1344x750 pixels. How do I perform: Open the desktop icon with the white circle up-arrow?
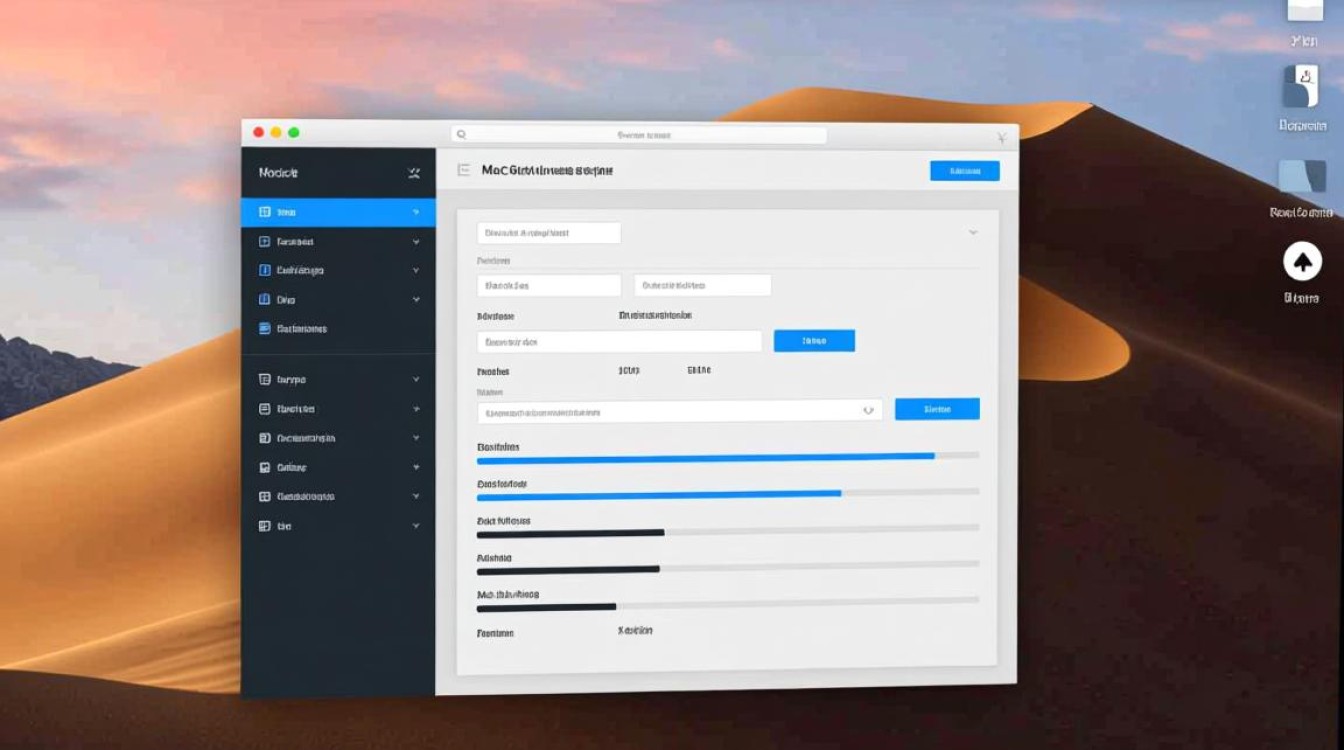tap(1301, 262)
